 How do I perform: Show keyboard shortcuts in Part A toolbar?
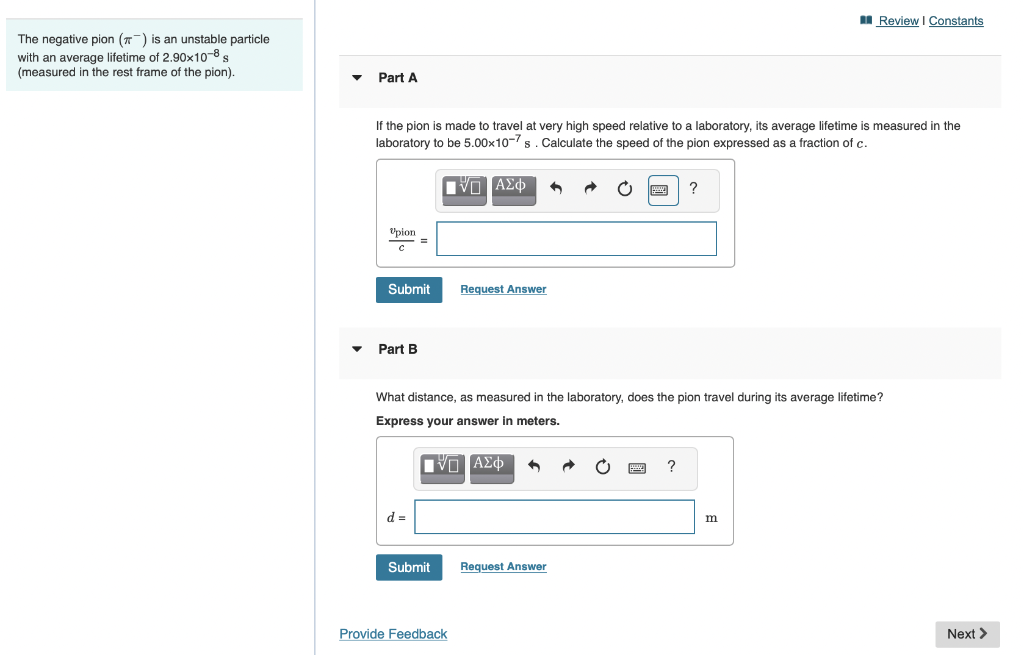click(661, 189)
